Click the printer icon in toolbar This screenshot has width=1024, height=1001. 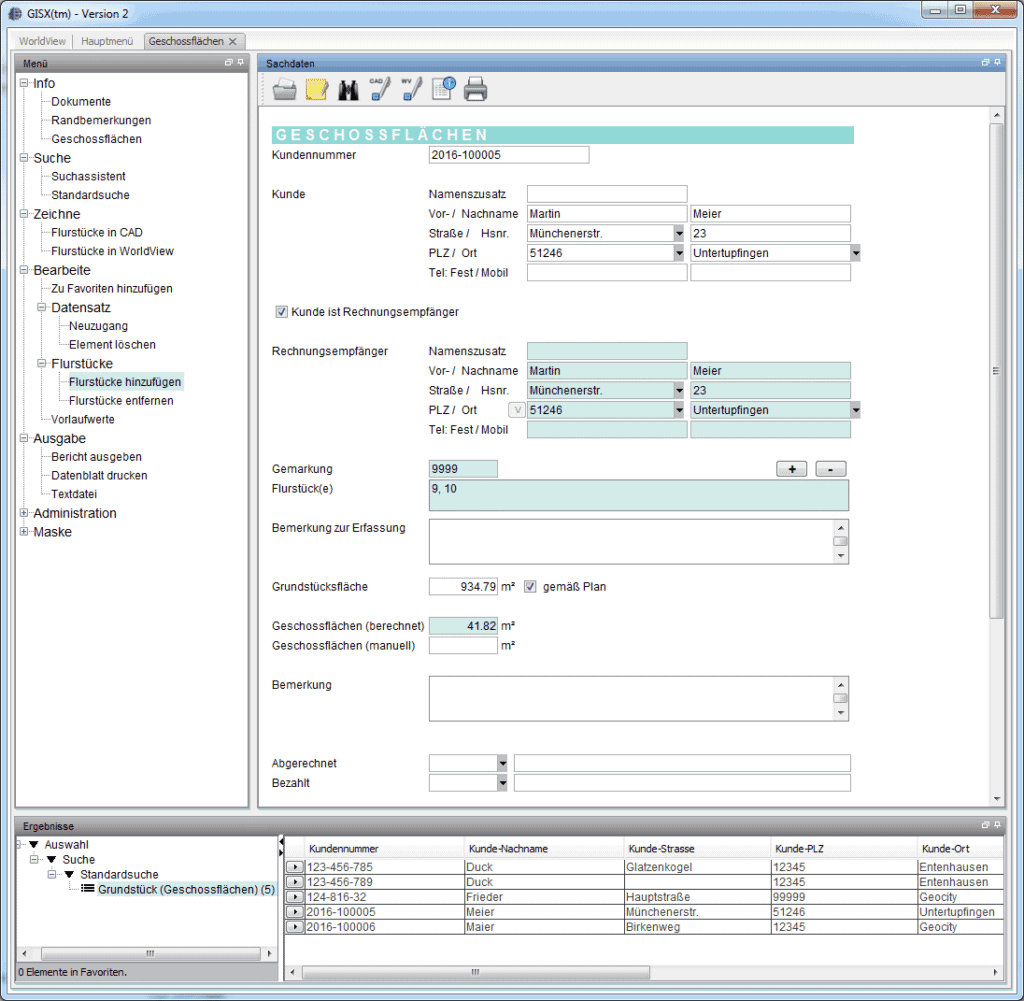[475, 90]
